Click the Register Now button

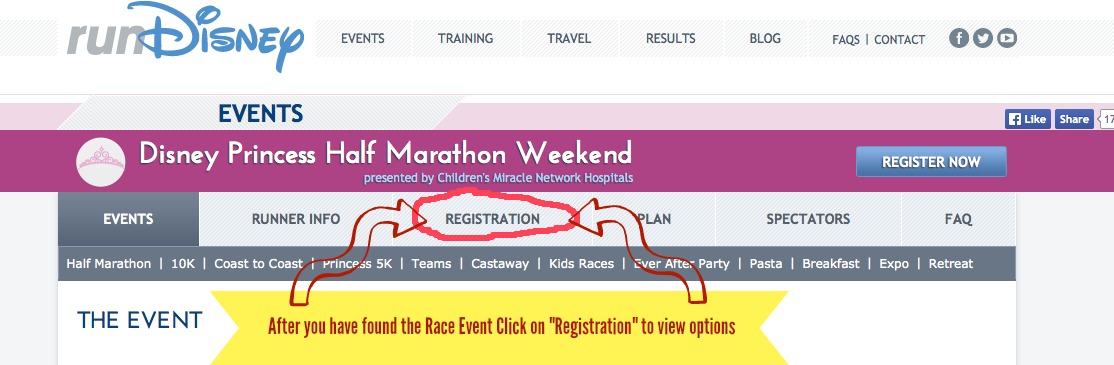[x=931, y=162]
